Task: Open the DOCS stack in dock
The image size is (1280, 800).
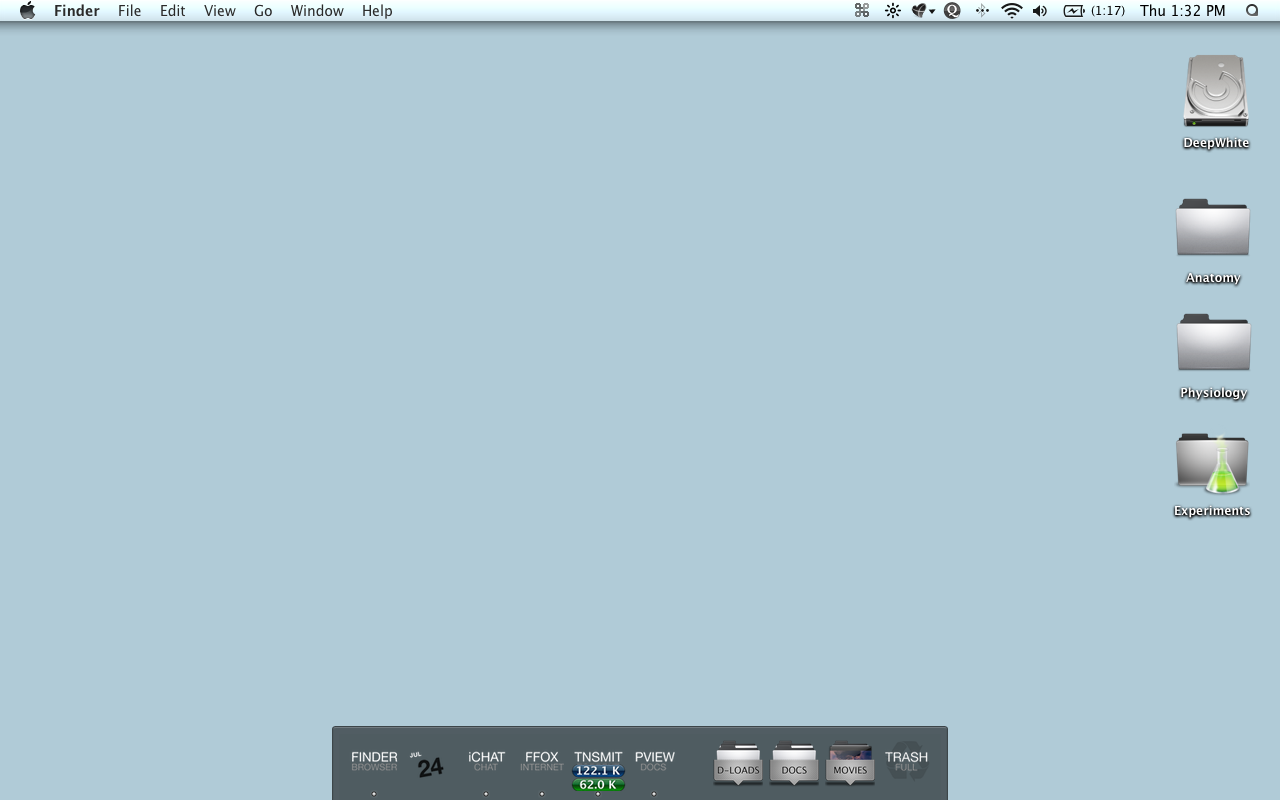Action: click(x=794, y=763)
